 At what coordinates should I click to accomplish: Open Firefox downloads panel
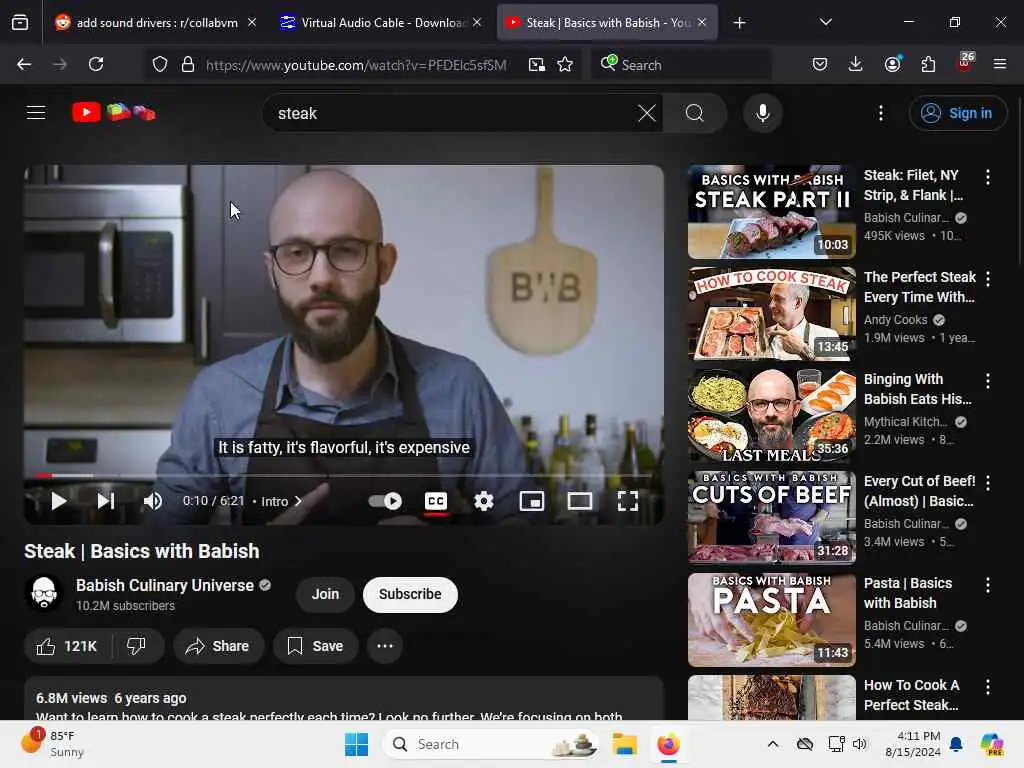pyautogui.click(x=856, y=64)
